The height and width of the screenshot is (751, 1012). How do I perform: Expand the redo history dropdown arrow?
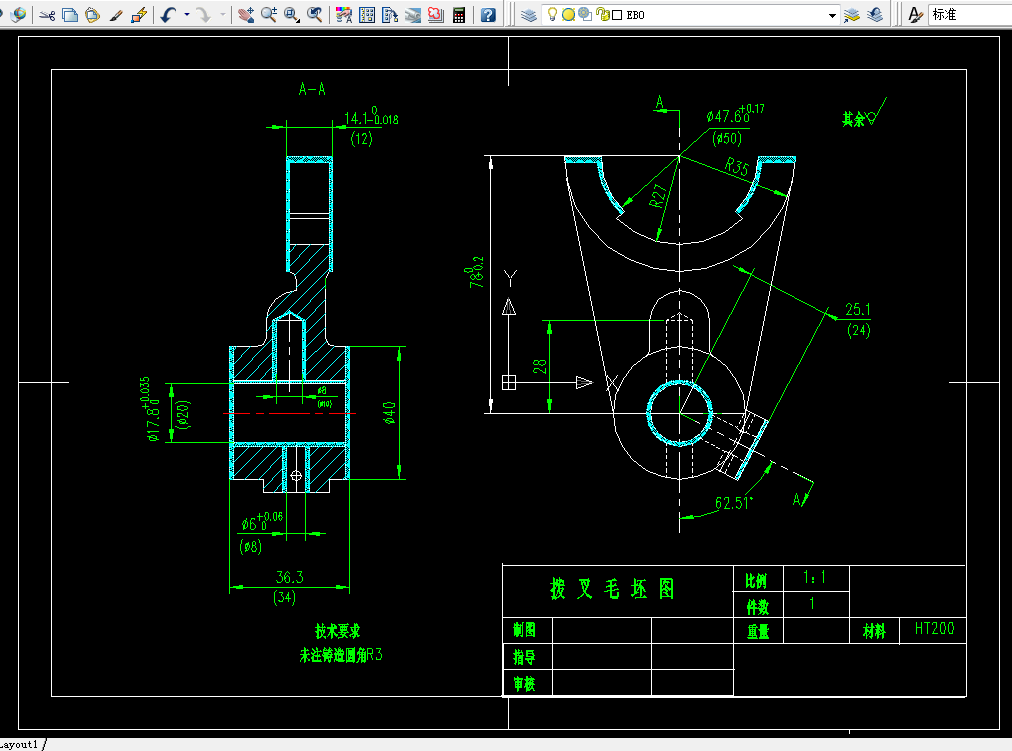223,15
